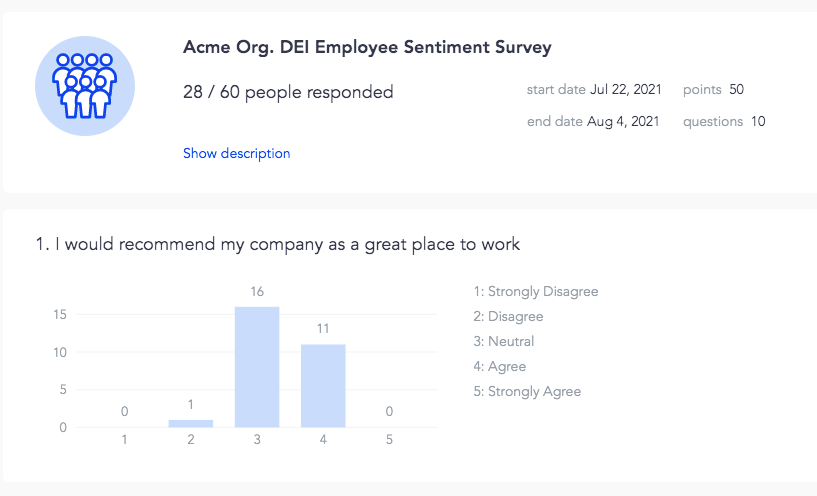Select the Neutral bar labeled 16
Viewport: 817px width, 496px height.
(x=257, y=367)
